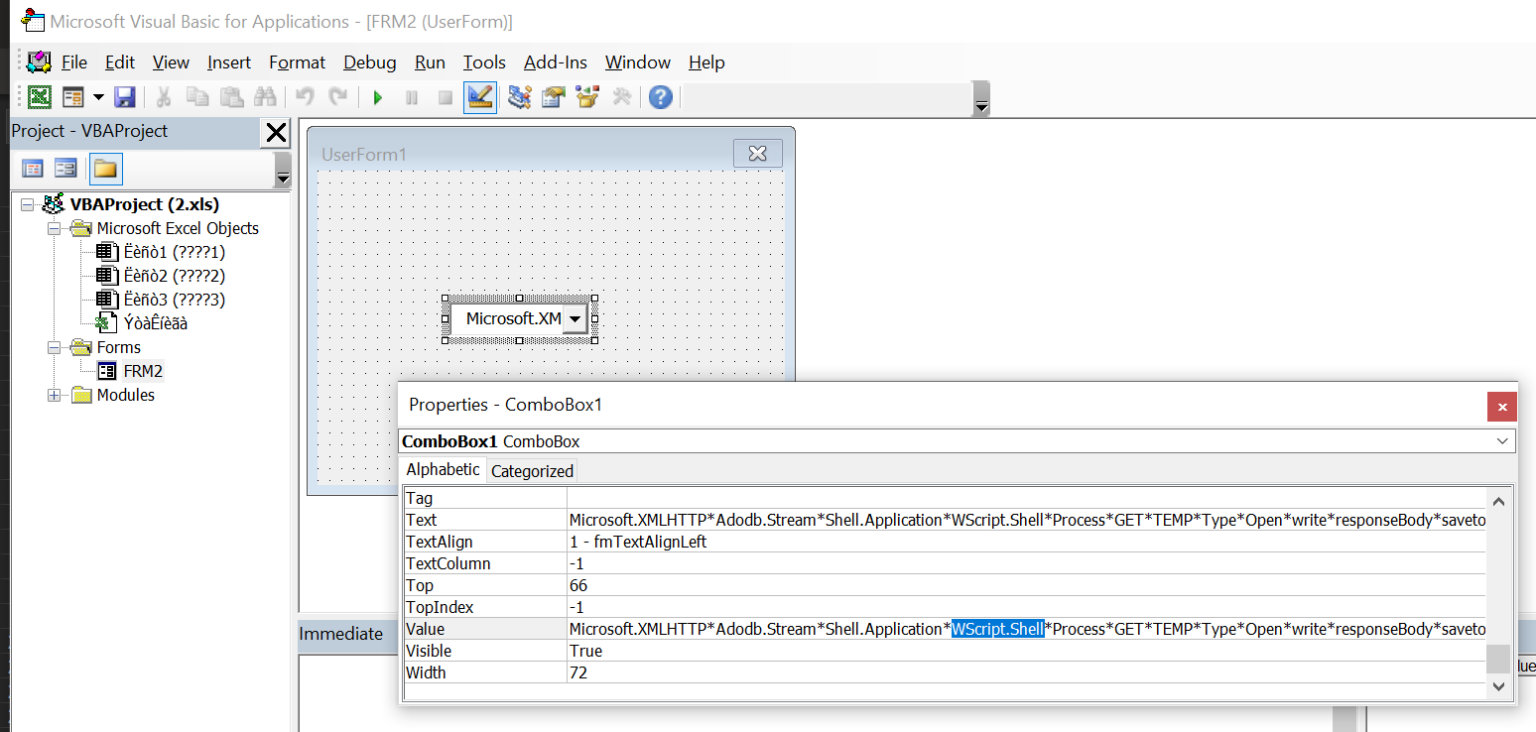This screenshot has height=732, width=1536.
Task: Click View Object icon in Project panel
Action: (x=66, y=168)
